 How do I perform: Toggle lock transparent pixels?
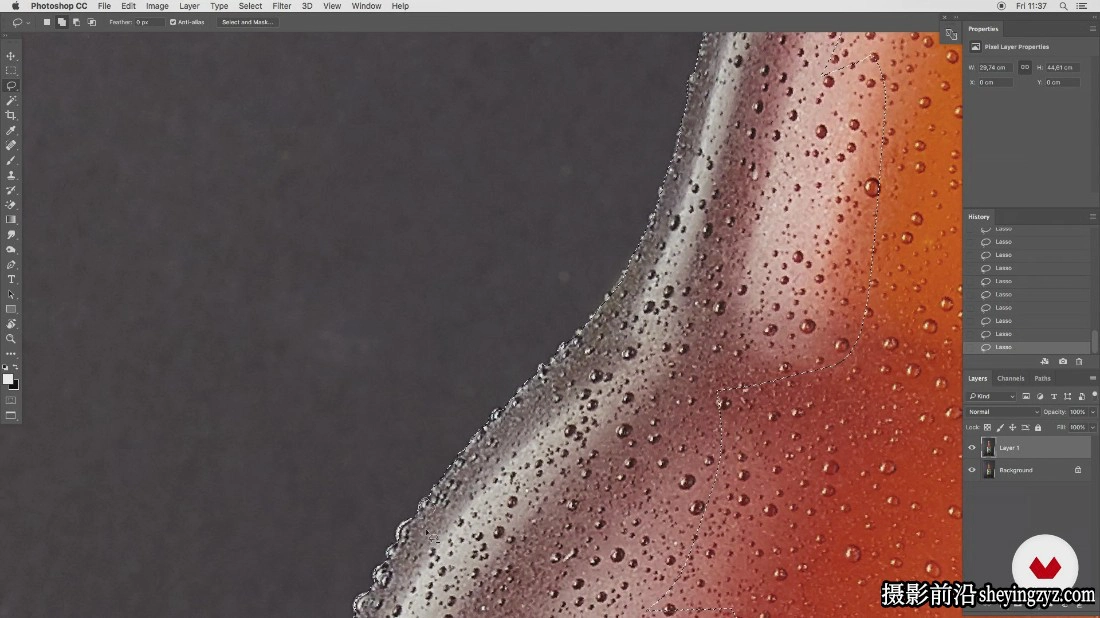tap(987, 427)
